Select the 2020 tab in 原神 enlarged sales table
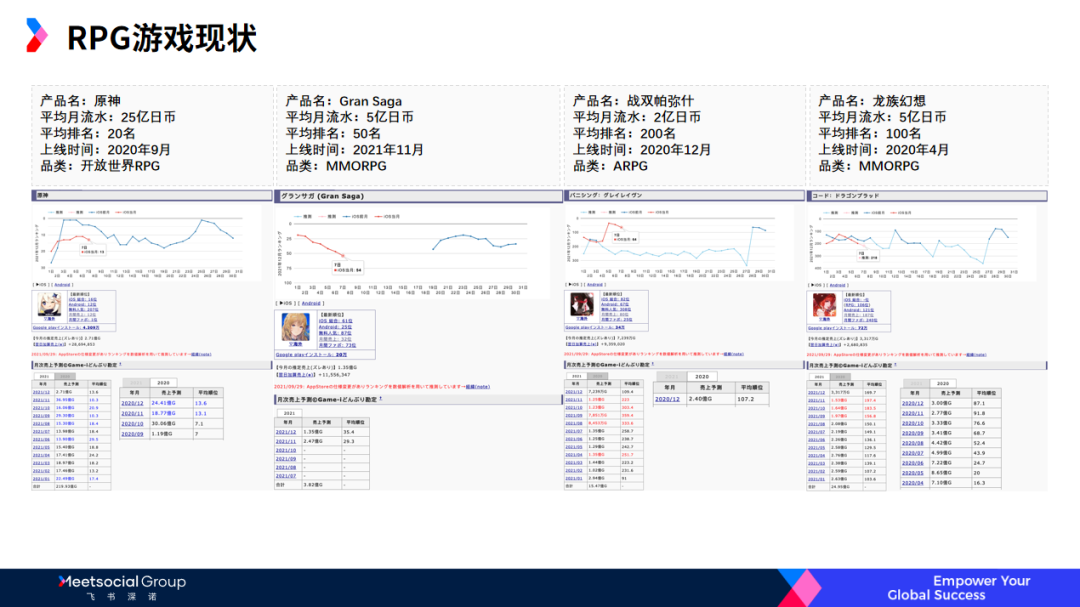This screenshot has height=607, width=1080. point(163,382)
